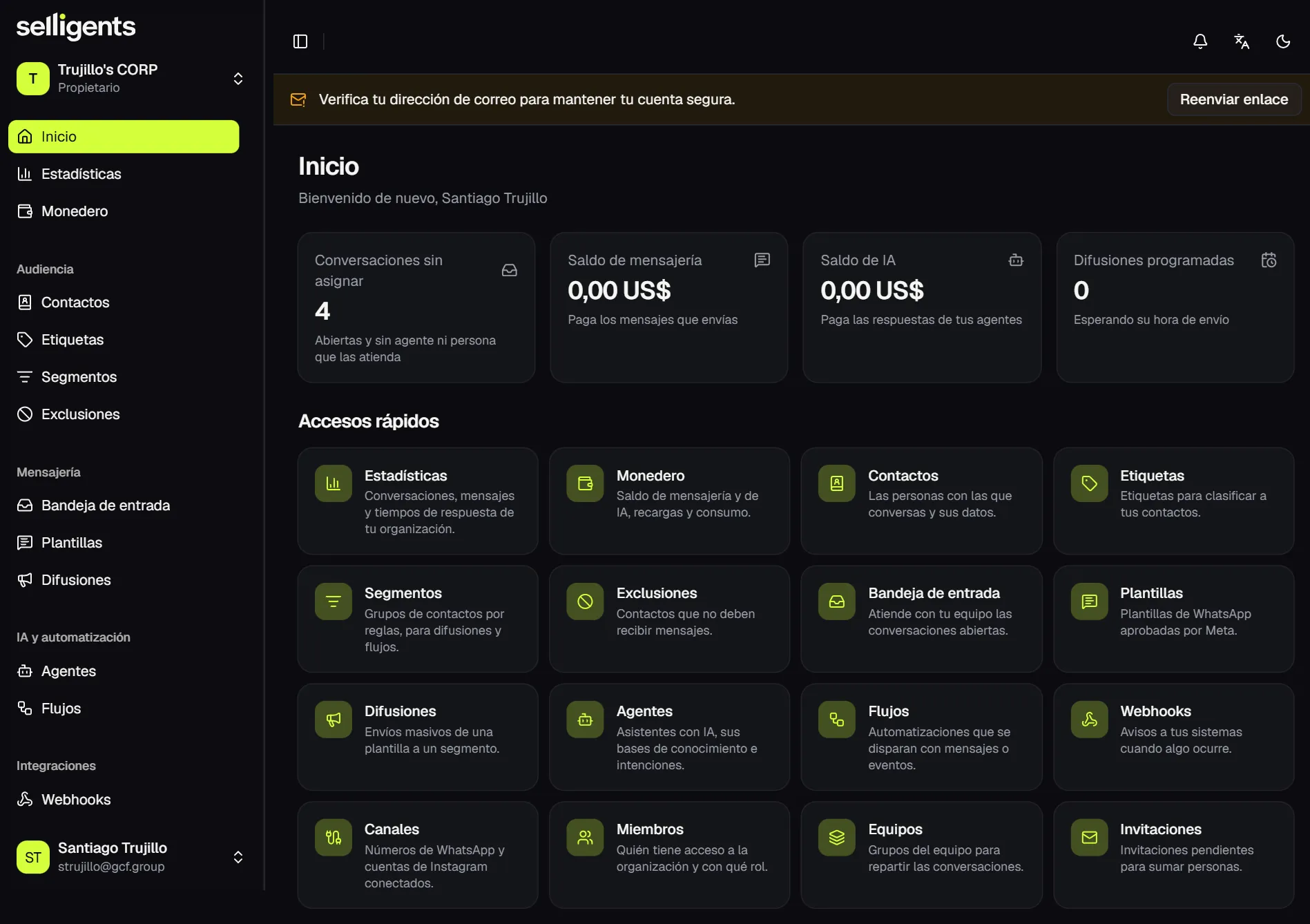Open Estadísticas in the sidebar
Image resolution: width=1310 pixels, height=924 pixels.
point(124,174)
